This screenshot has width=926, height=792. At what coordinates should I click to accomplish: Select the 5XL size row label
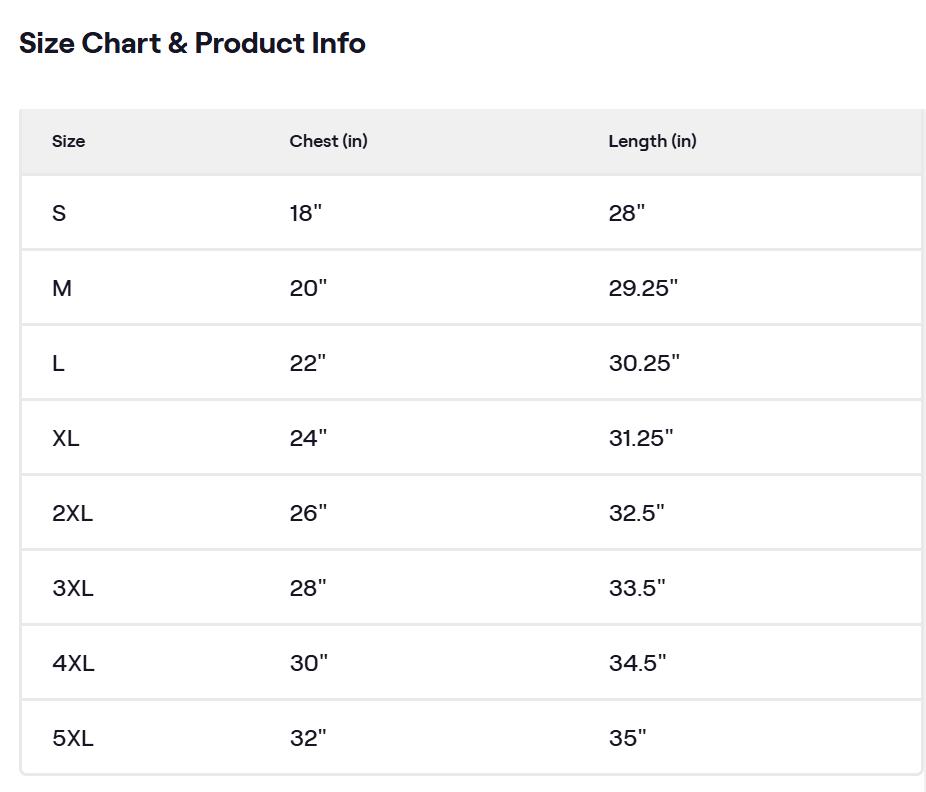point(72,738)
